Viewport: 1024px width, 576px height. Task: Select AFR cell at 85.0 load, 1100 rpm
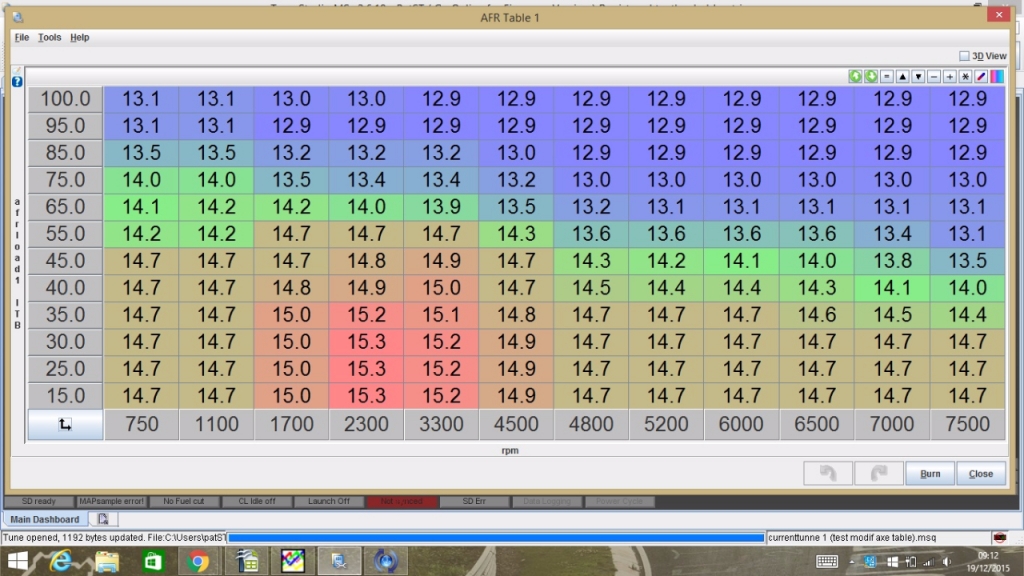[x=217, y=153]
